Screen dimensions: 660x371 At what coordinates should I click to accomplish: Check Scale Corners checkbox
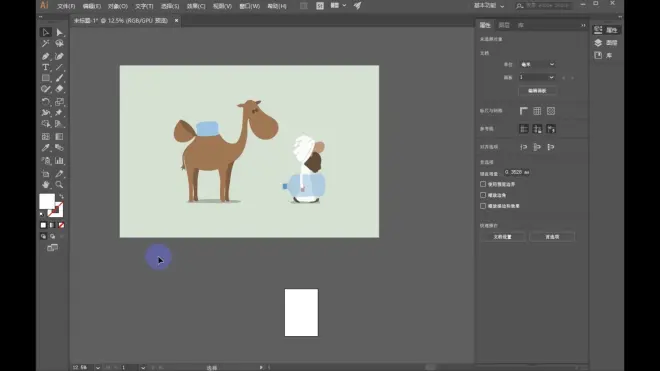click(483, 195)
